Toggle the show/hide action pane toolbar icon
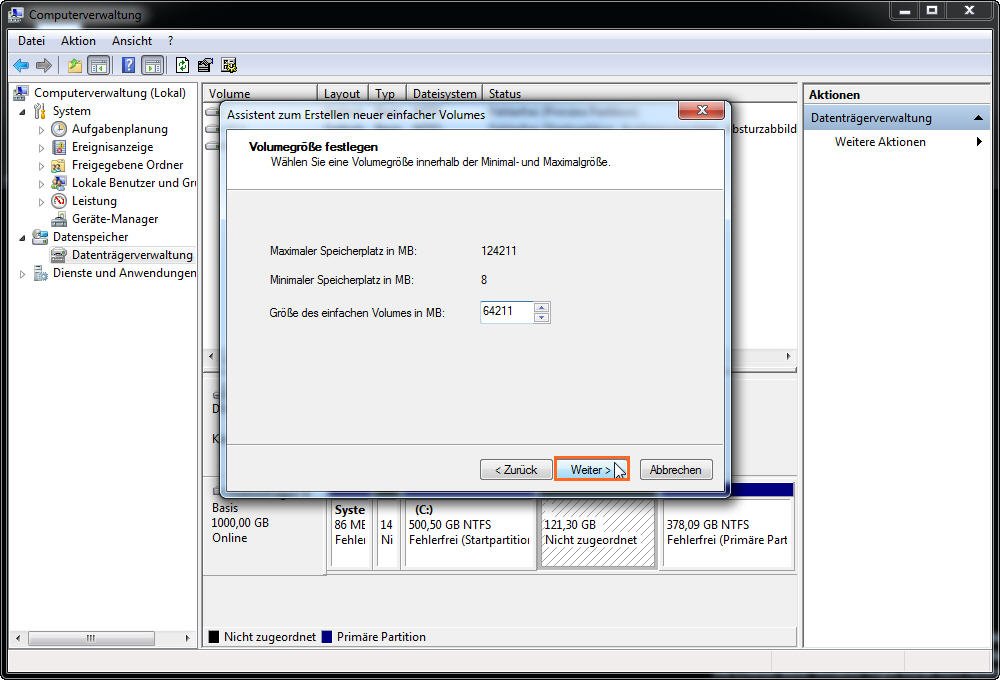The width and height of the screenshot is (1000, 680). pyautogui.click(x=152, y=65)
